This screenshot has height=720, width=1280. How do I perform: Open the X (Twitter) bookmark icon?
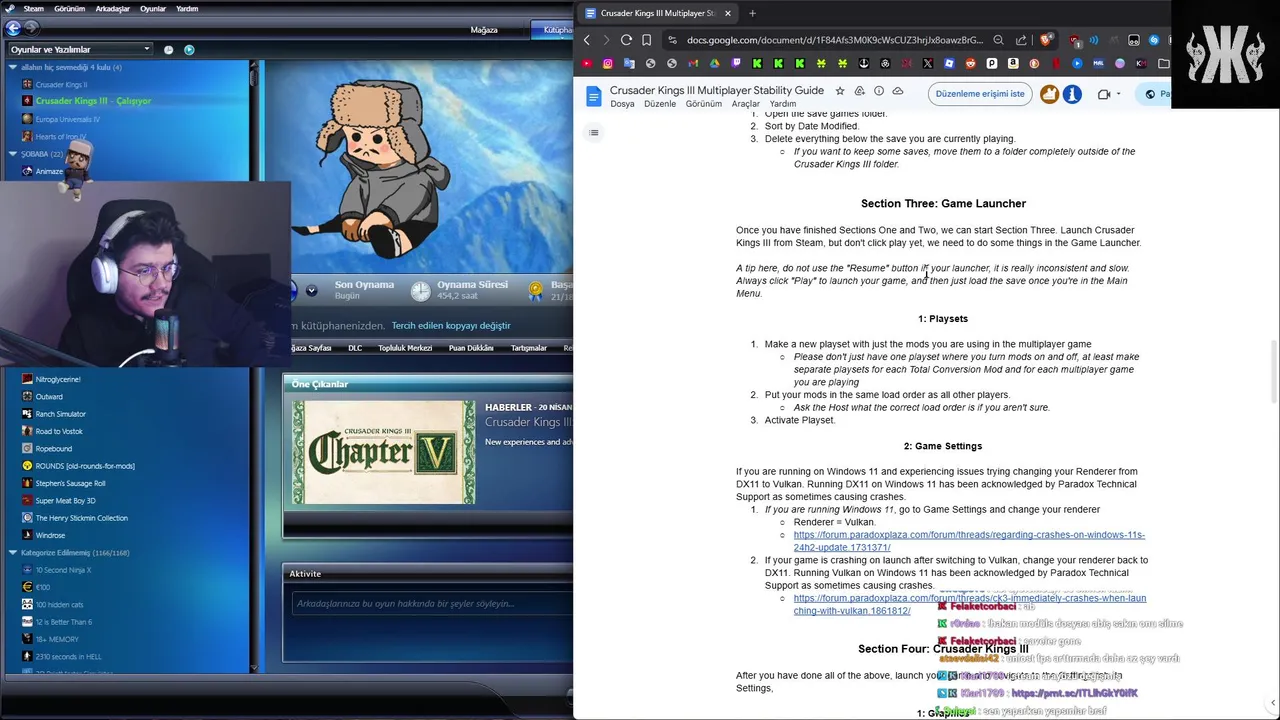point(928,64)
